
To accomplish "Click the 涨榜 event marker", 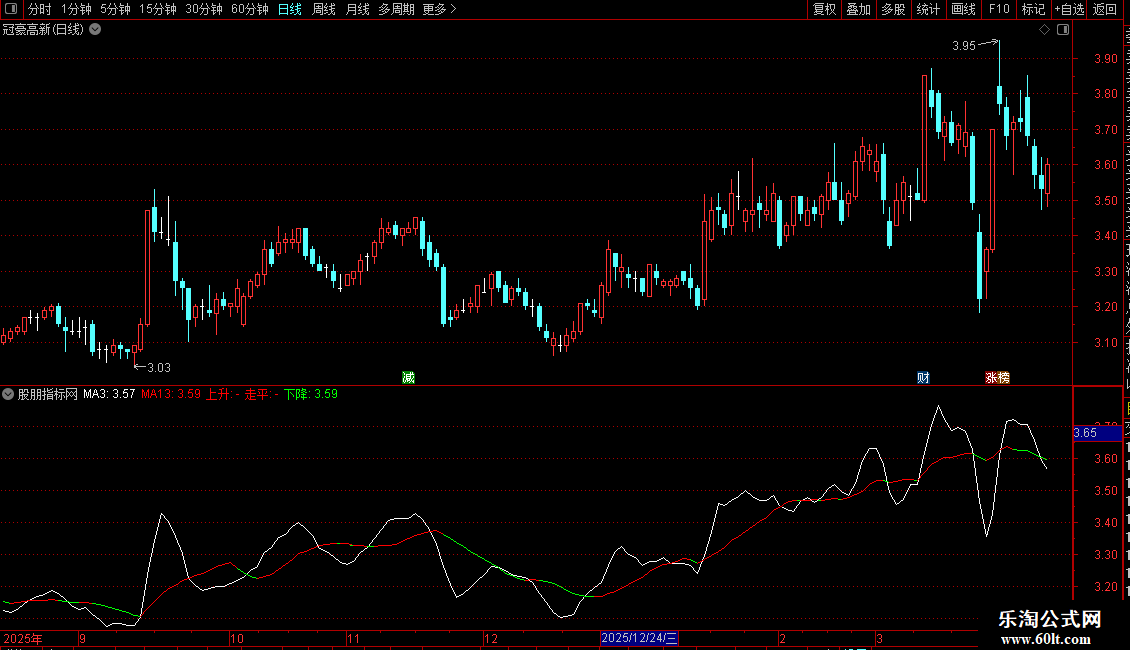I will click(997, 378).
